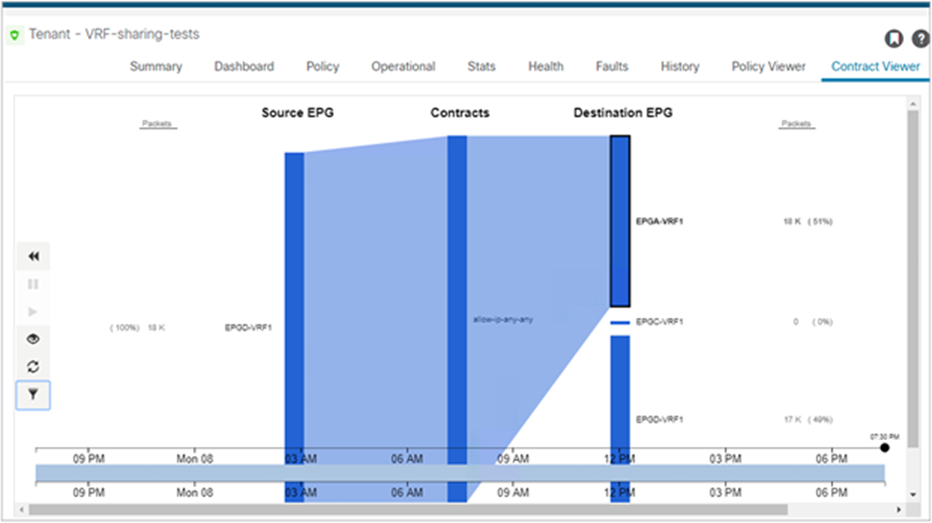Click the Contracts column heading

point(460,113)
